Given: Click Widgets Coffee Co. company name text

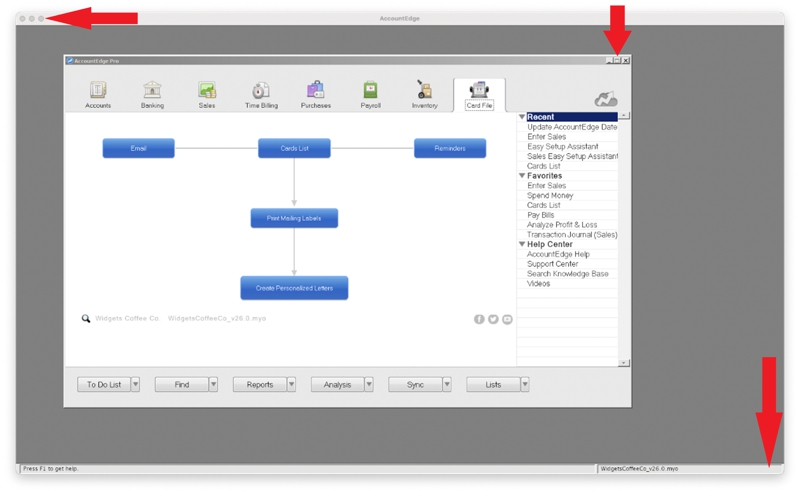Looking at the screenshot, I should [128, 318].
